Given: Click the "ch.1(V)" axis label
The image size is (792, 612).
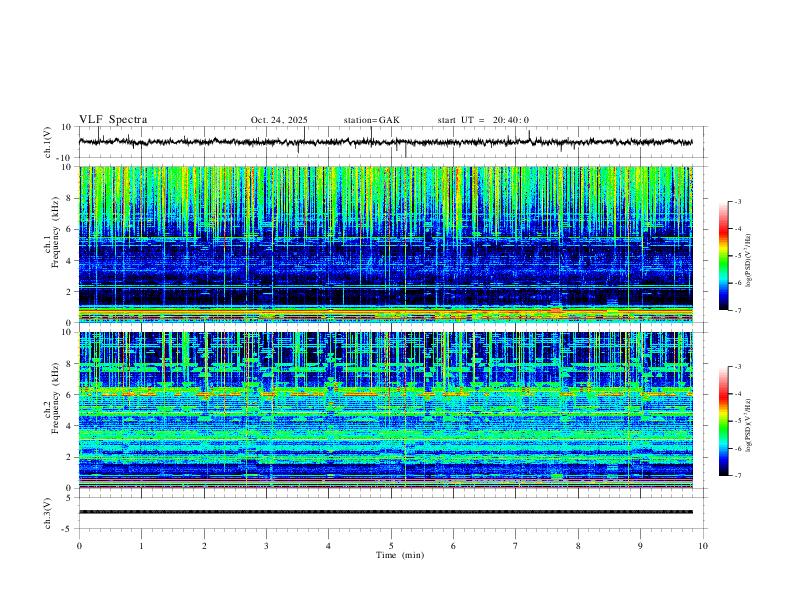Looking at the screenshot, I should tap(48, 142).
